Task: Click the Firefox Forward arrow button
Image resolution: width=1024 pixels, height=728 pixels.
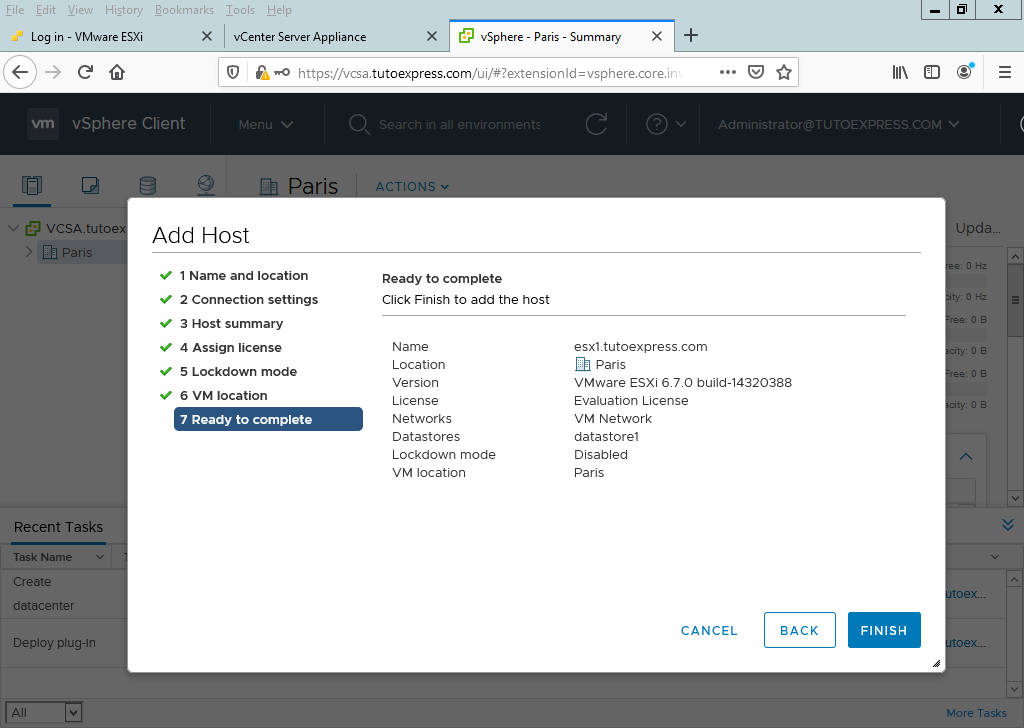Action: [x=53, y=72]
